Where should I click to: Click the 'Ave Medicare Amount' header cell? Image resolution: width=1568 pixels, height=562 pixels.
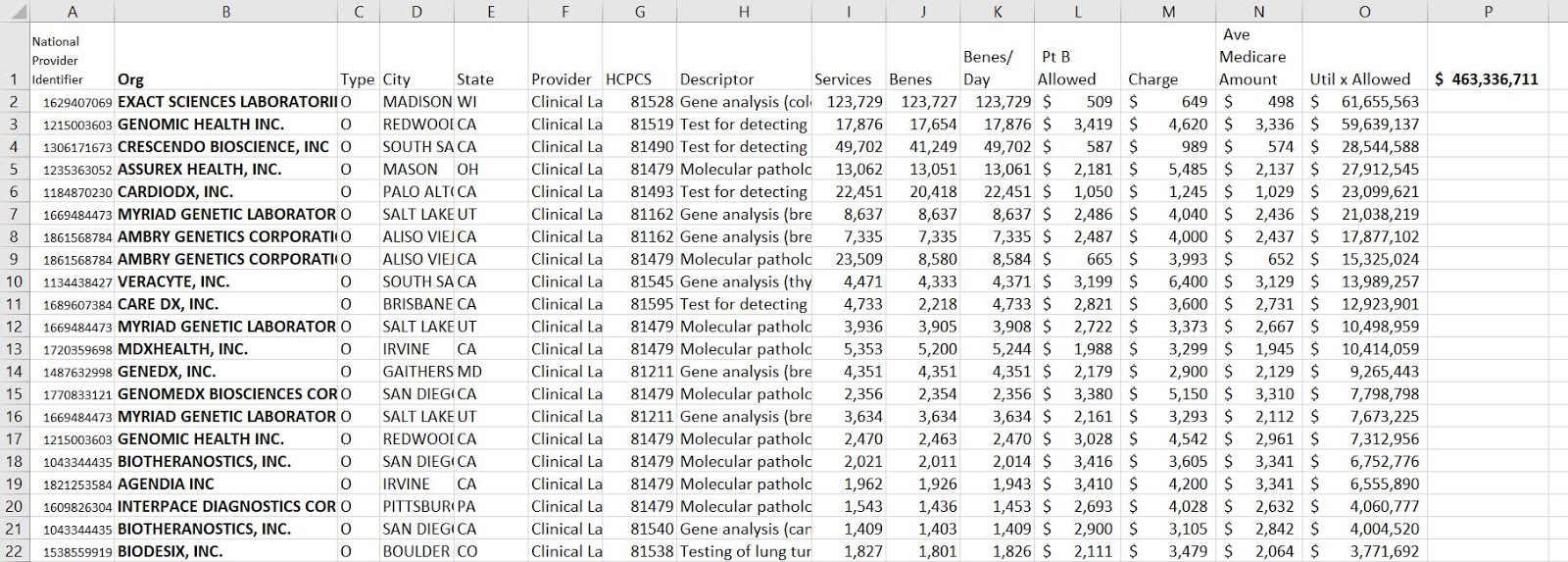1259,57
